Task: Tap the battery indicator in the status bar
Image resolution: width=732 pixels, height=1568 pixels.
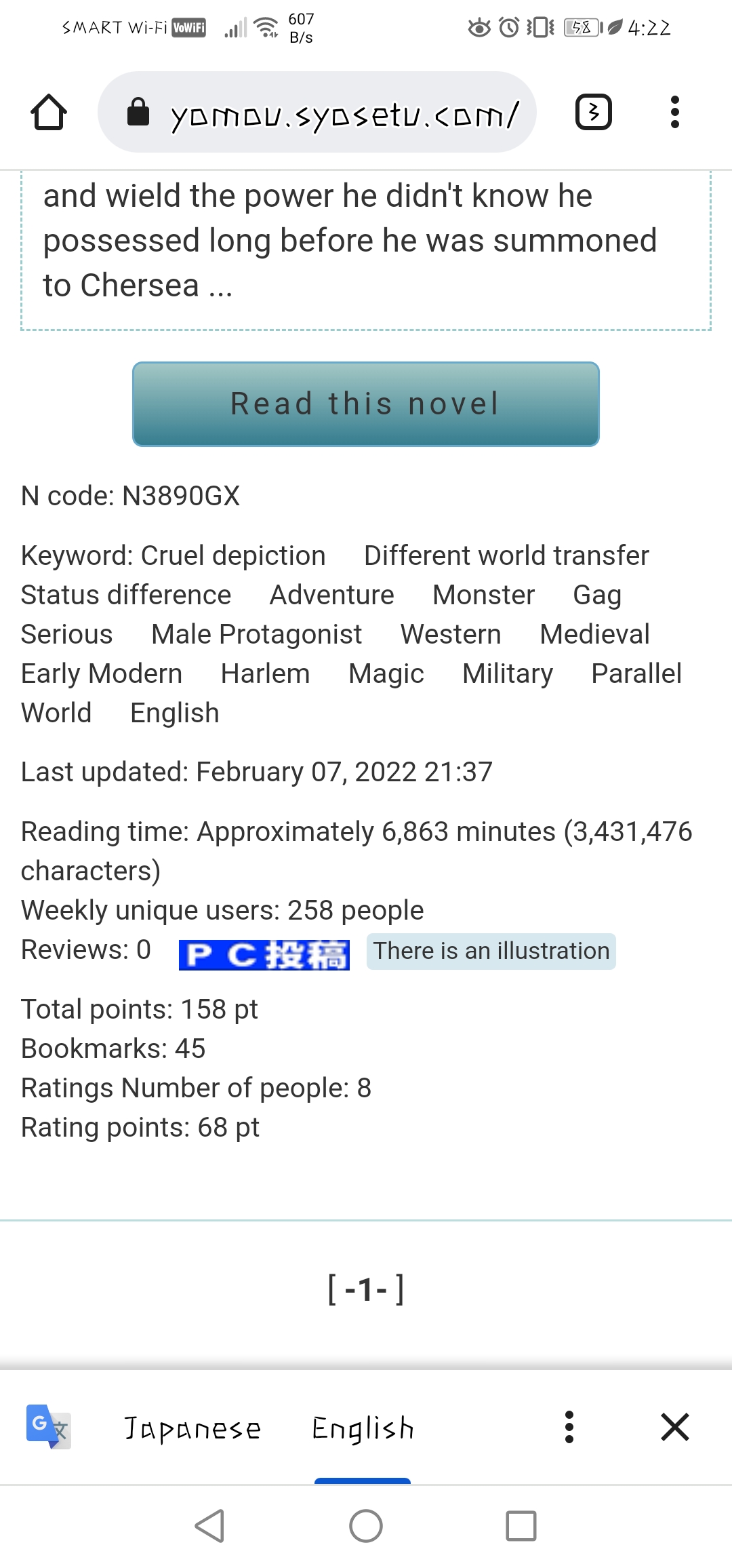Action: point(579,28)
